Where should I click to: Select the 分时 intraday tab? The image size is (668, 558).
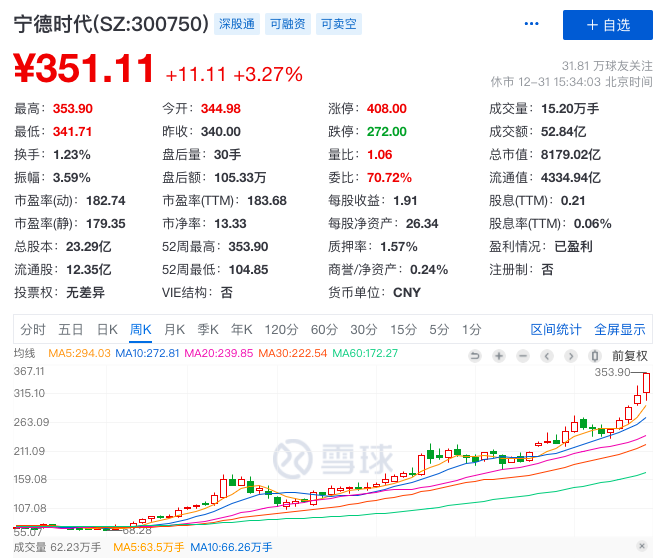[33, 329]
